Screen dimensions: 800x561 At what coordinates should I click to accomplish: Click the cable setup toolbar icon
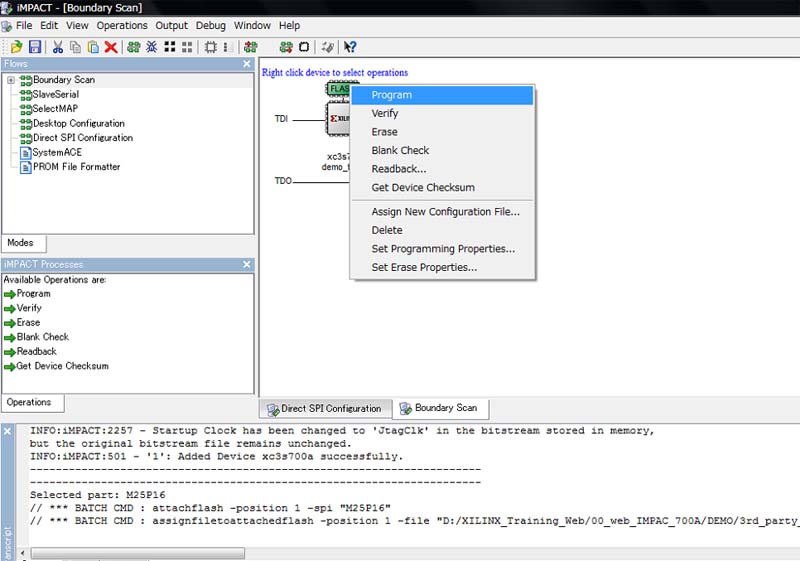(328, 47)
